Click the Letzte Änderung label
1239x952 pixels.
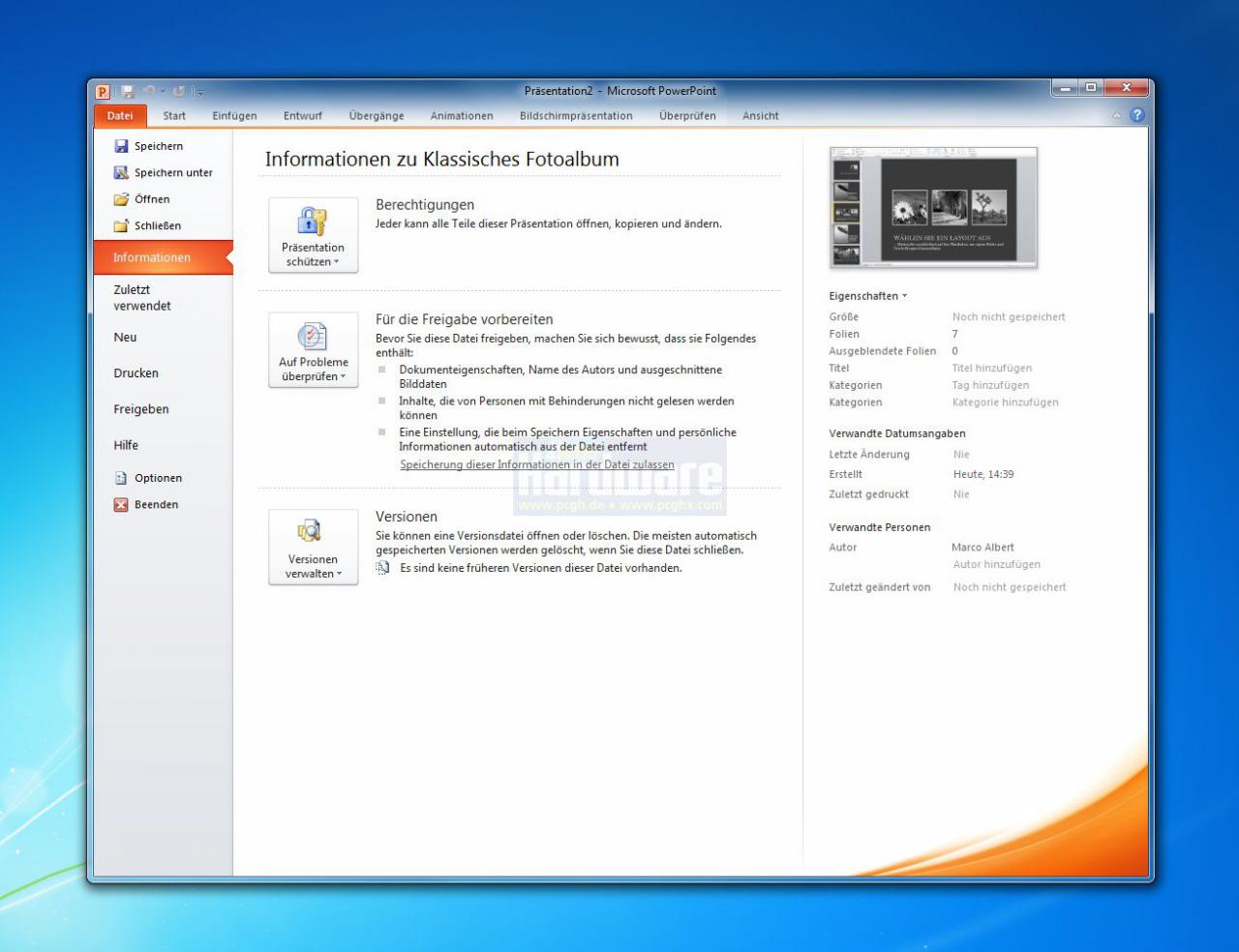pos(869,455)
